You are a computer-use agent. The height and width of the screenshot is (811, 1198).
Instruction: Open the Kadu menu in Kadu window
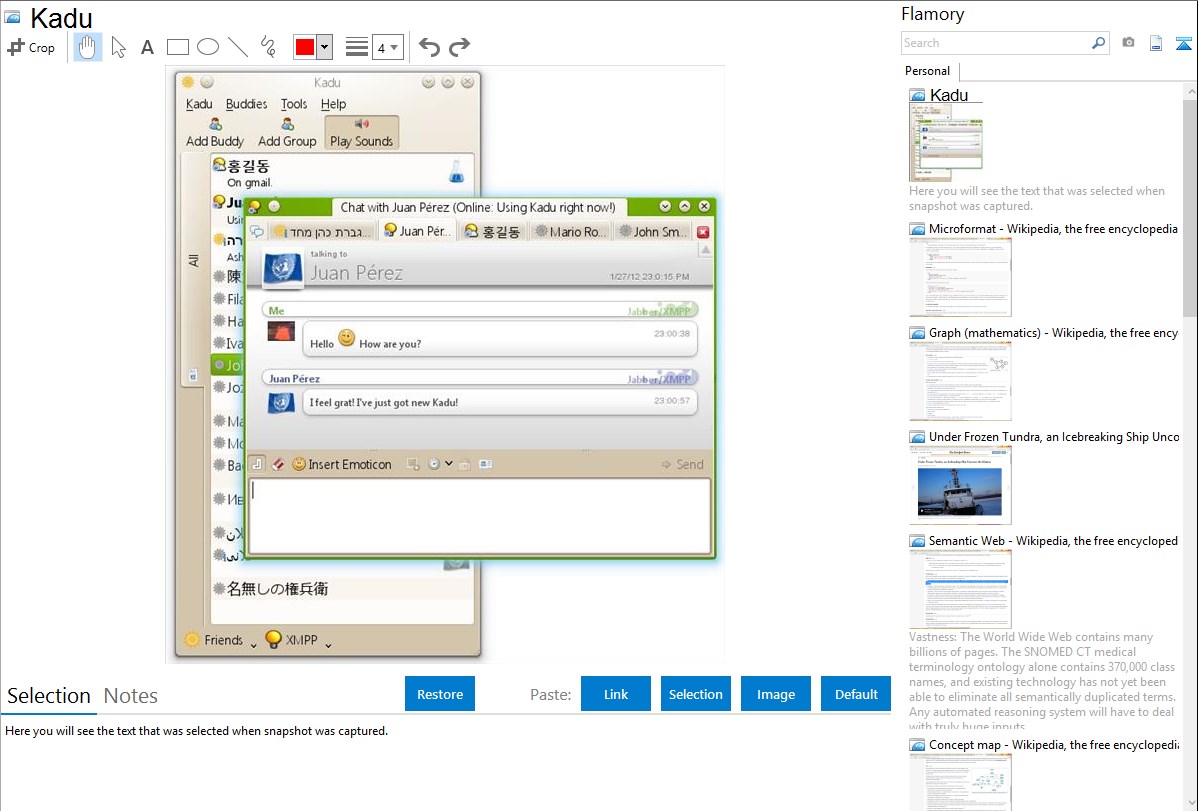tap(199, 104)
